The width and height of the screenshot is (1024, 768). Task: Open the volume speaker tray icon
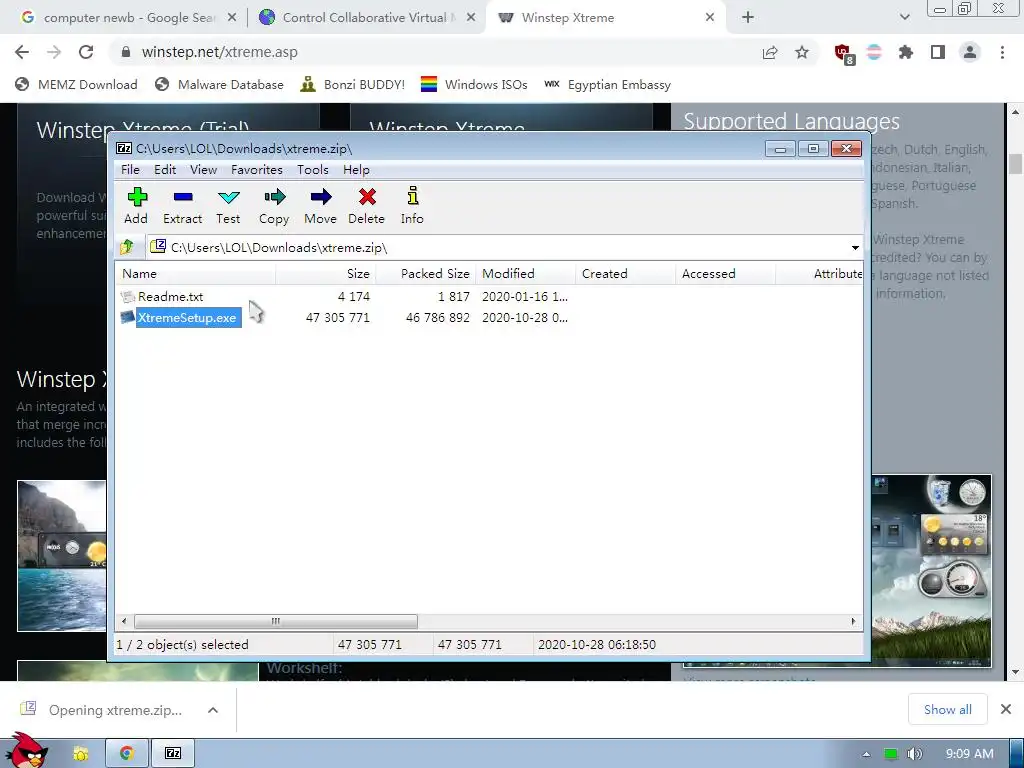click(915, 754)
